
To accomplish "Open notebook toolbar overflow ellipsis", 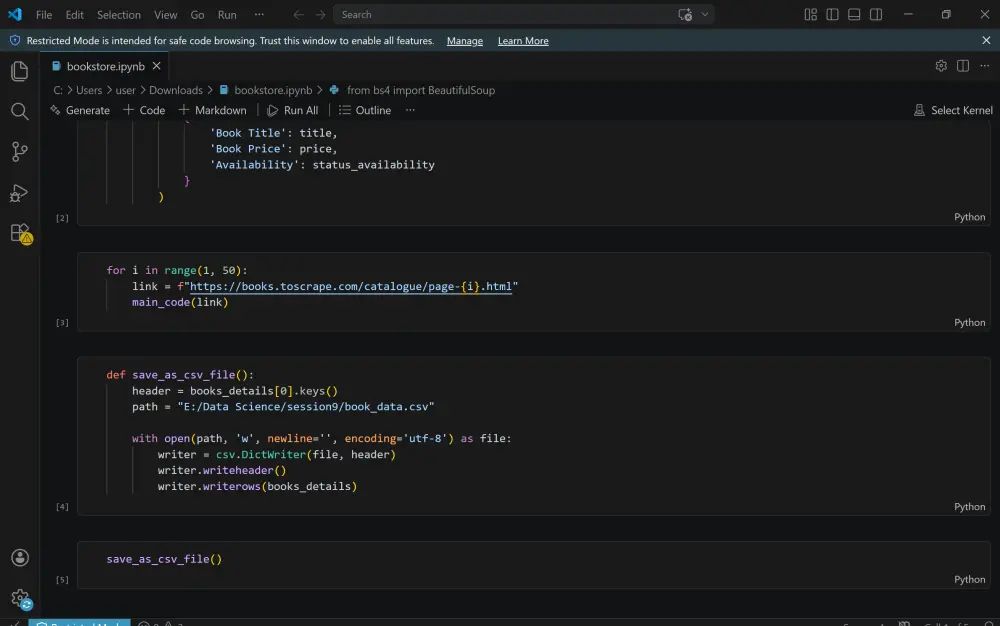I will (x=410, y=110).
